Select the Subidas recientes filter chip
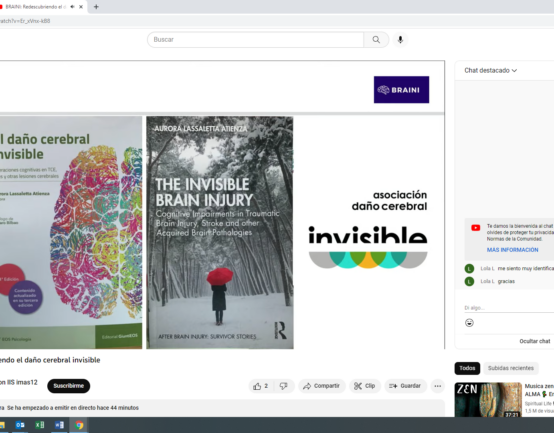Image resolution: width=554 pixels, height=433 pixels. 511,368
